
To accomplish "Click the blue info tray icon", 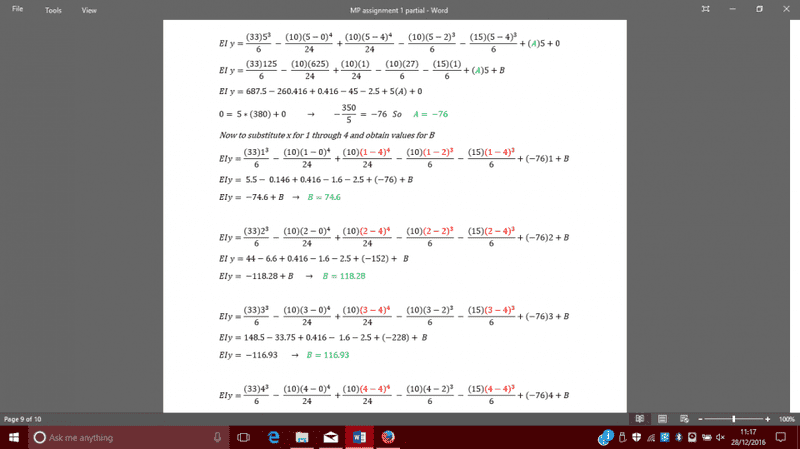I will [x=606, y=437].
